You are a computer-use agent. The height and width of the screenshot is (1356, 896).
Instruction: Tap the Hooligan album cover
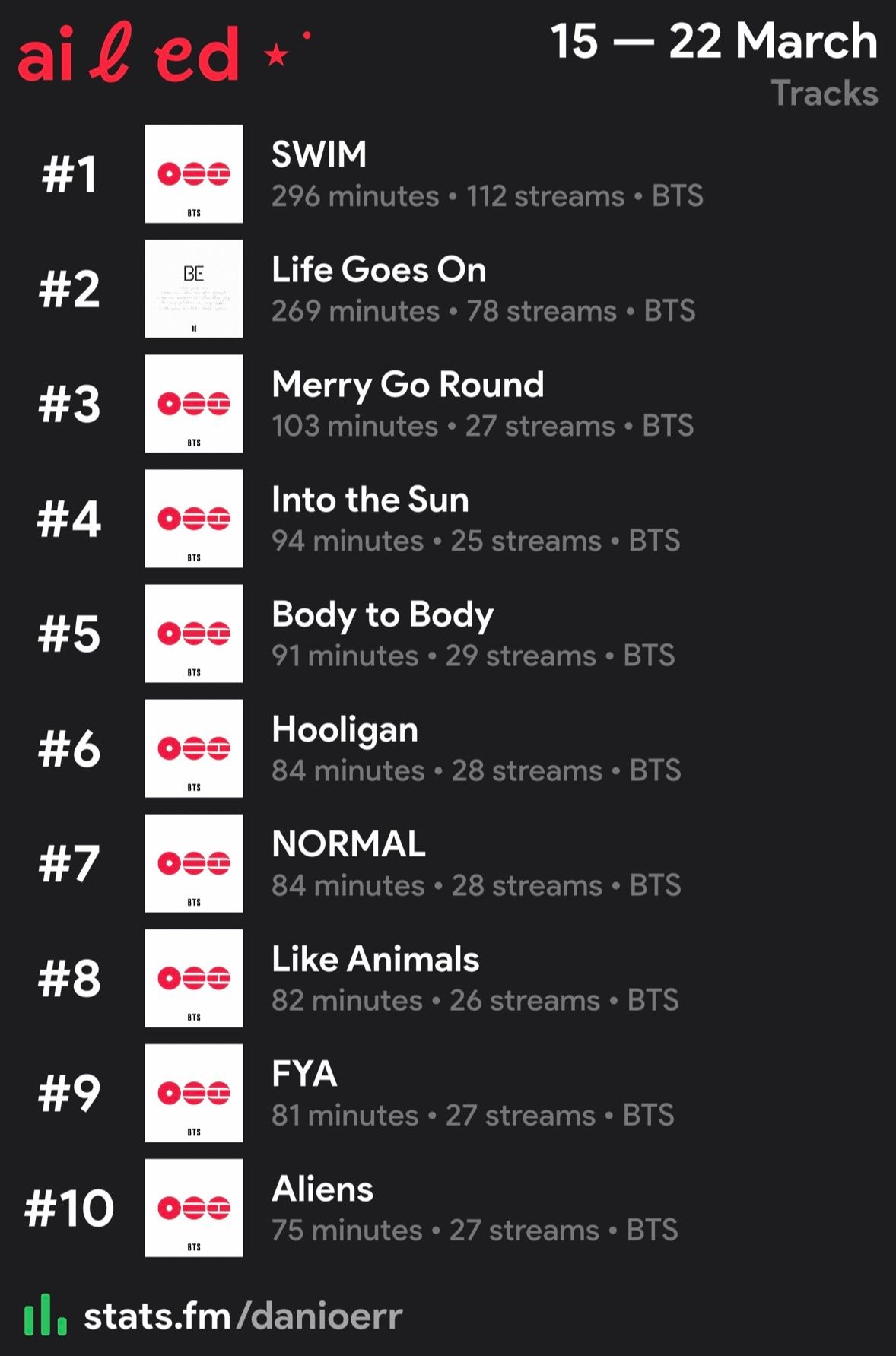pos(194,748)
